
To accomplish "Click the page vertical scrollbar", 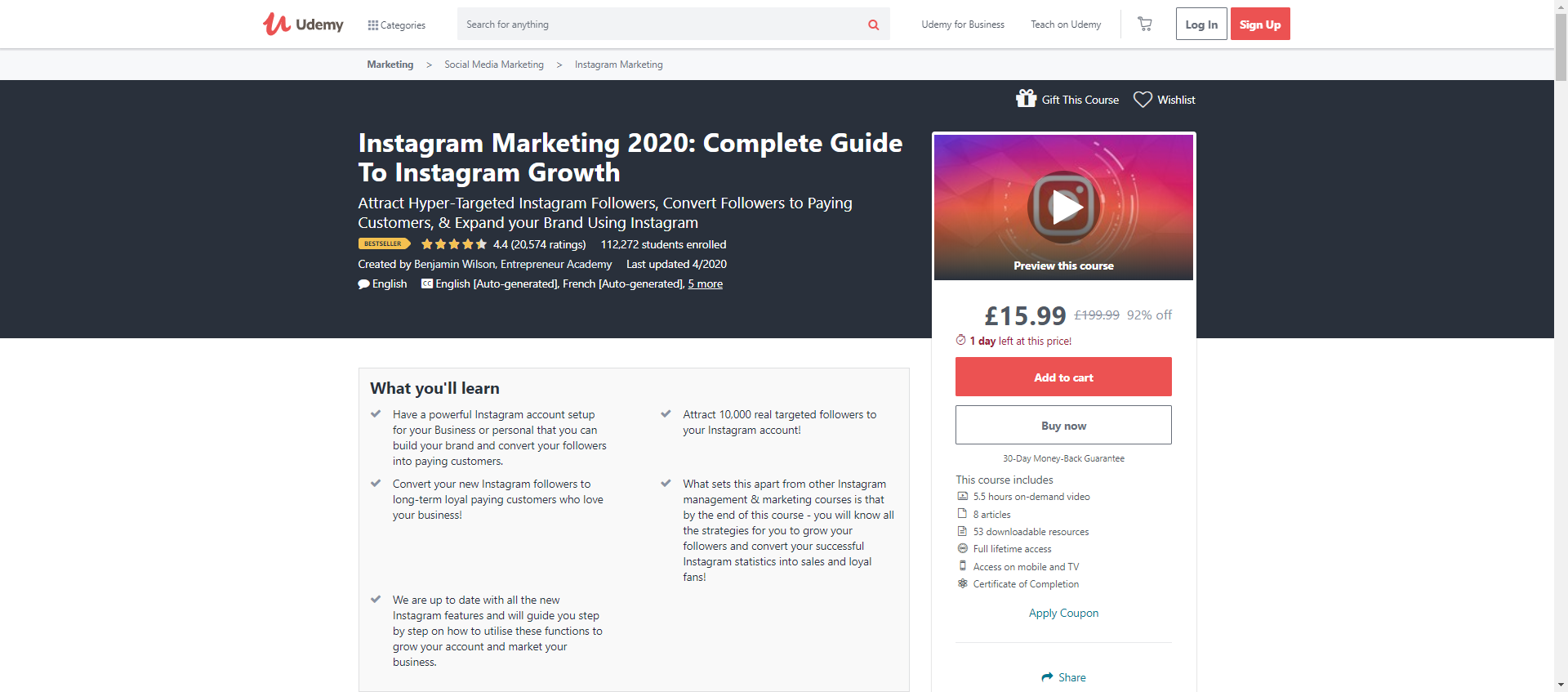I will point(1561,327).
